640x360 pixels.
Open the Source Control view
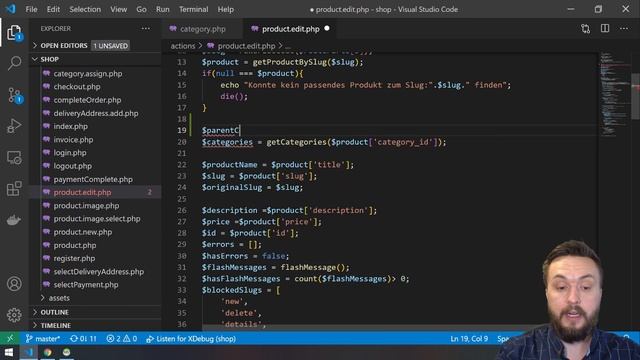pyautogui.click(x=15, y=95)
